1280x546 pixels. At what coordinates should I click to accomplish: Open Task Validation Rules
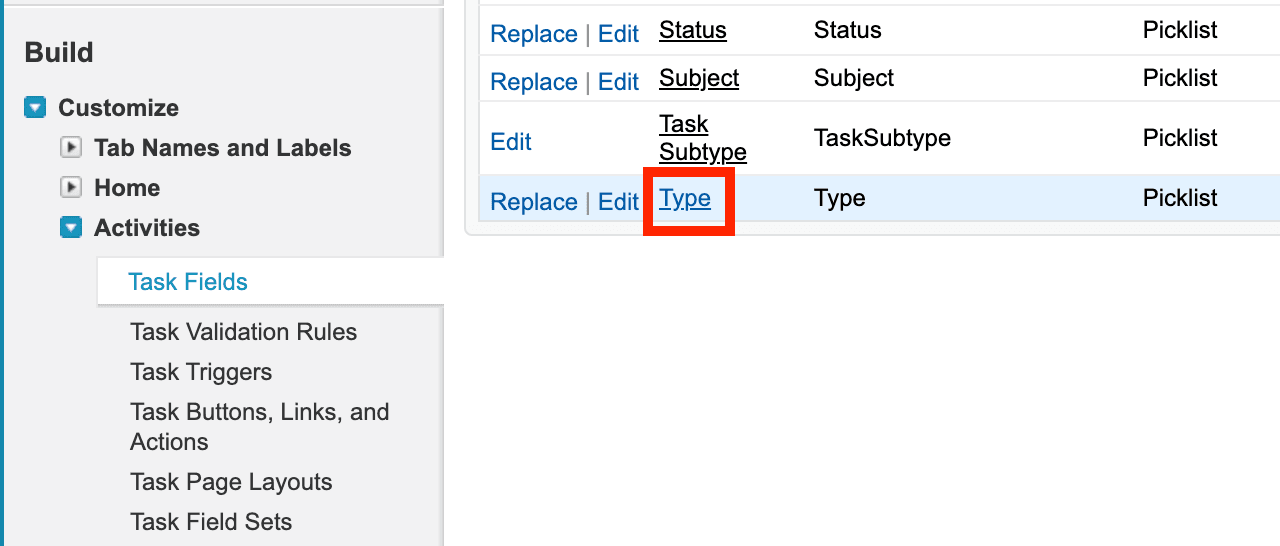243,332
